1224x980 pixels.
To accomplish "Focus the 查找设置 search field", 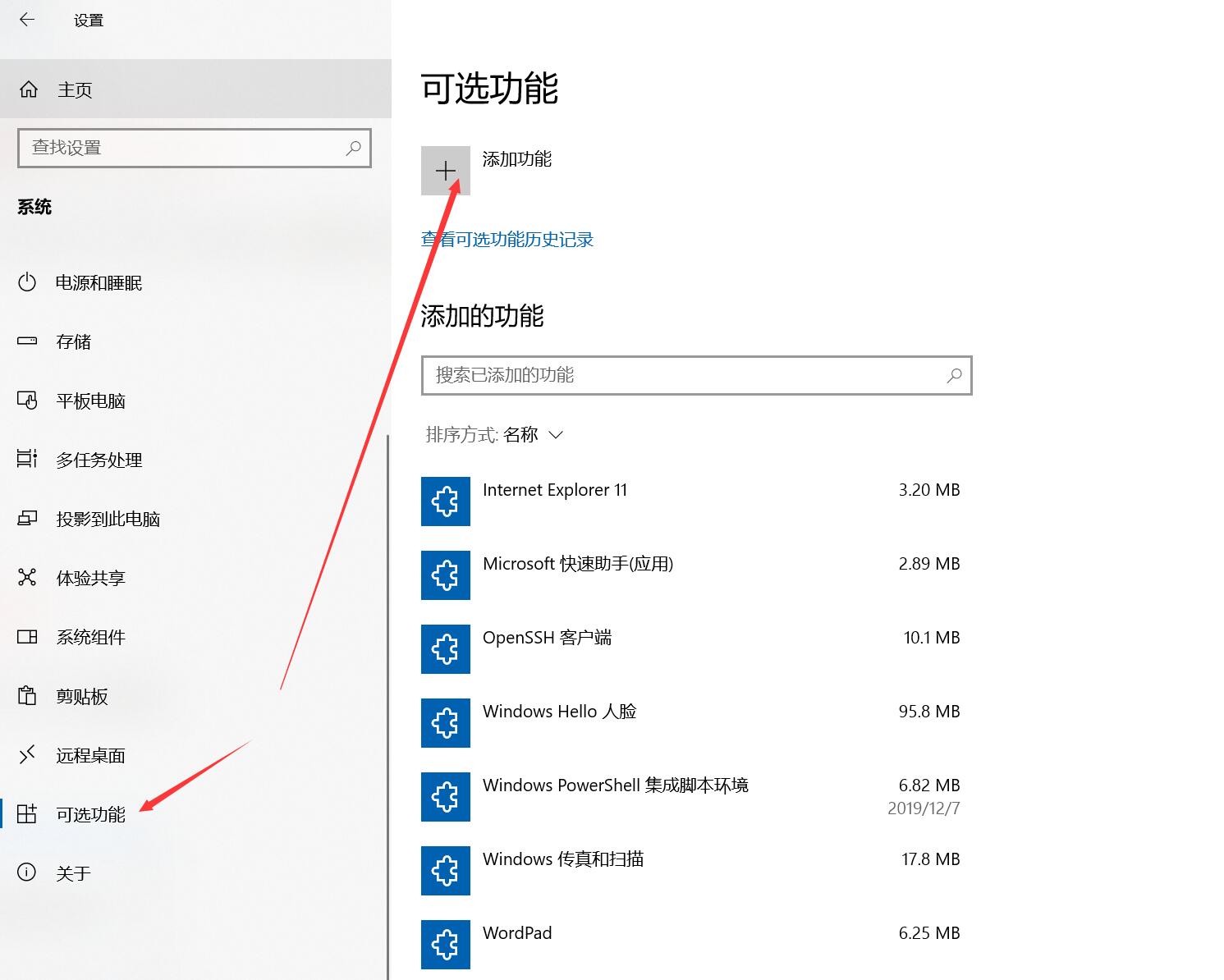I will point(195,148).
